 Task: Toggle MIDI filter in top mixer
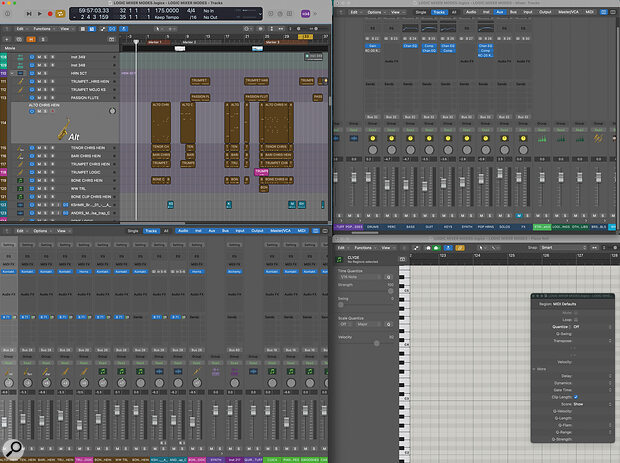589,12
